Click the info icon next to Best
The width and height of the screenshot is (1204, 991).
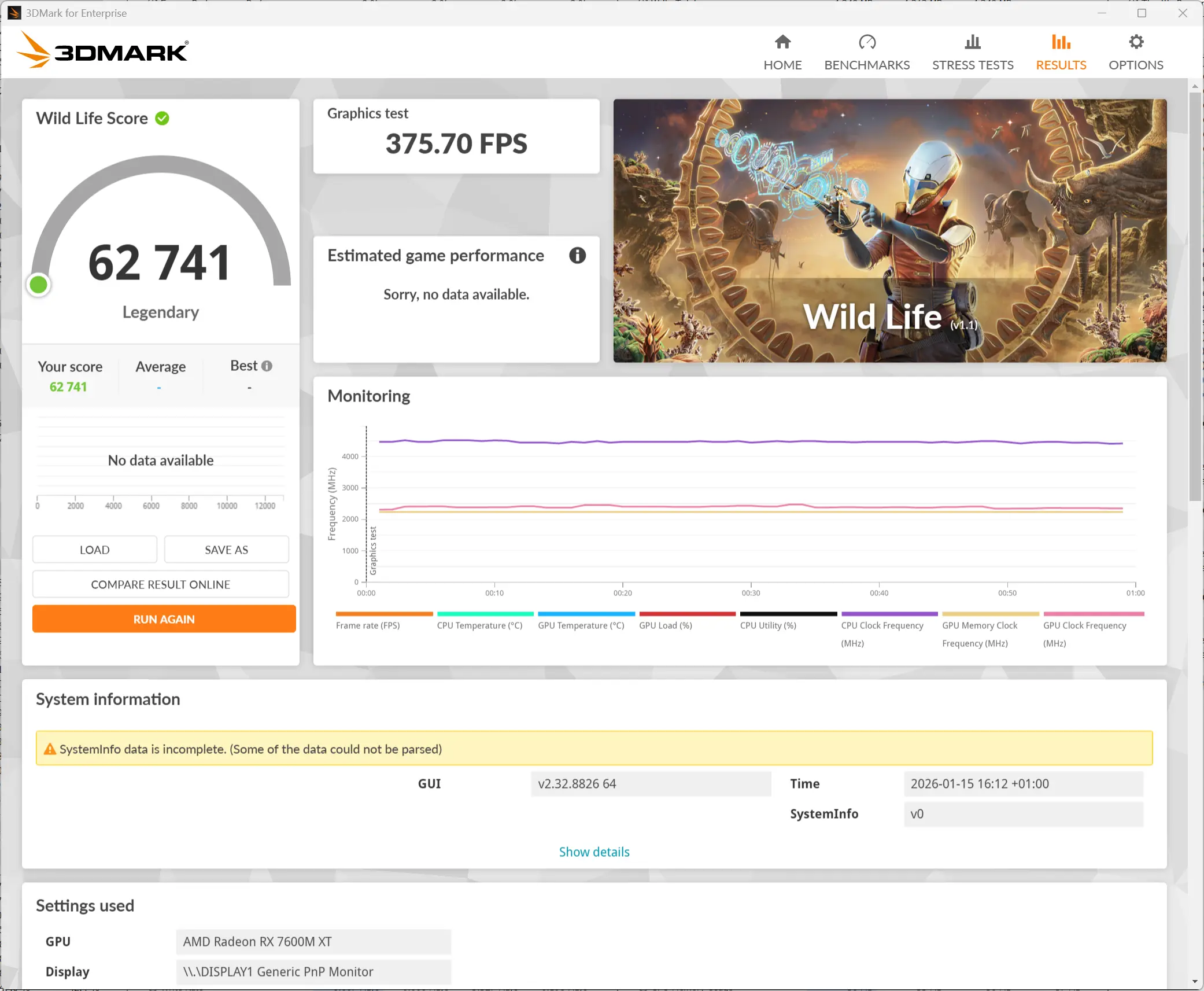click(x=267, y=366)
